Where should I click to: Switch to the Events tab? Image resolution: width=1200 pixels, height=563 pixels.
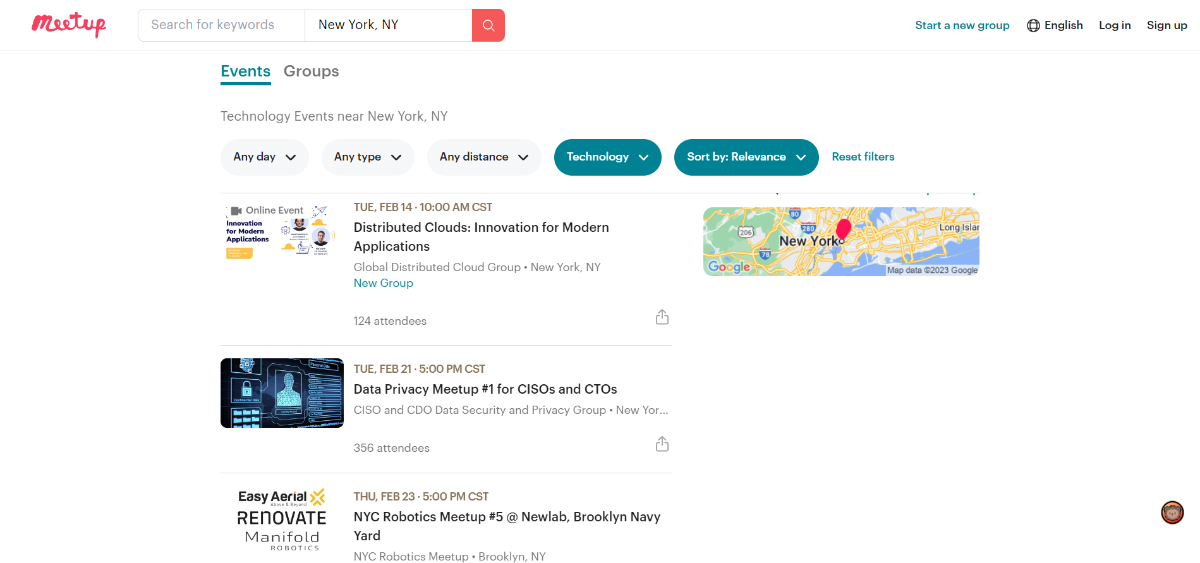[246, 71]
